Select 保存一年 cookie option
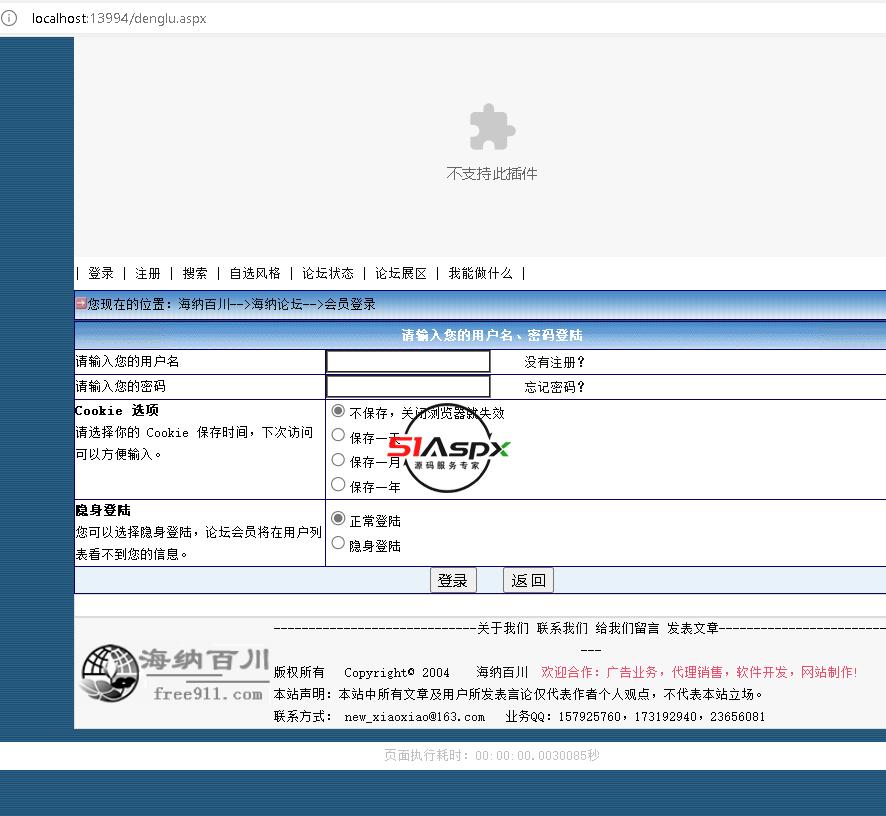886x816 pixels. (x=338, y=485)
